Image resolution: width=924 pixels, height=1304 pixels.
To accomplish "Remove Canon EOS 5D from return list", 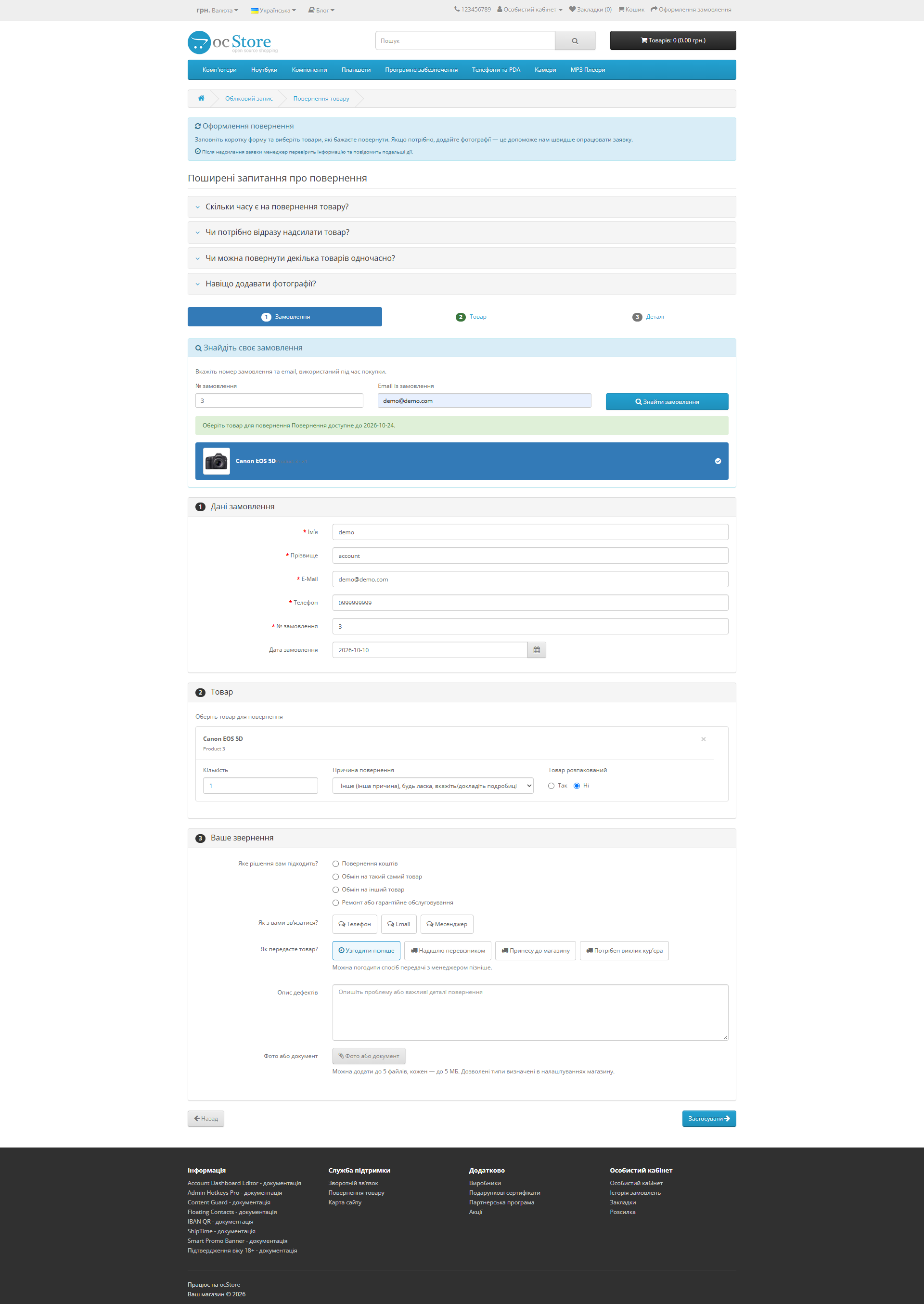I will tap(703, 739).
